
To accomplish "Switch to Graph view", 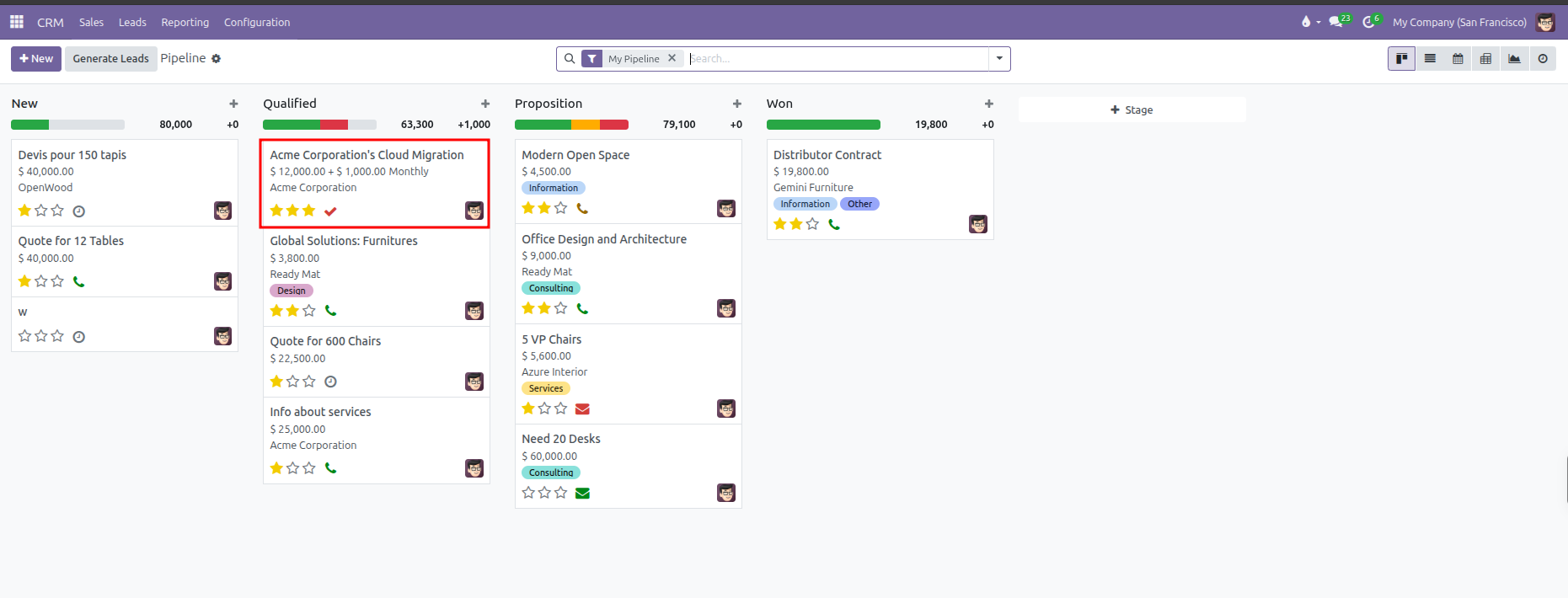I will coord(1514,58).
